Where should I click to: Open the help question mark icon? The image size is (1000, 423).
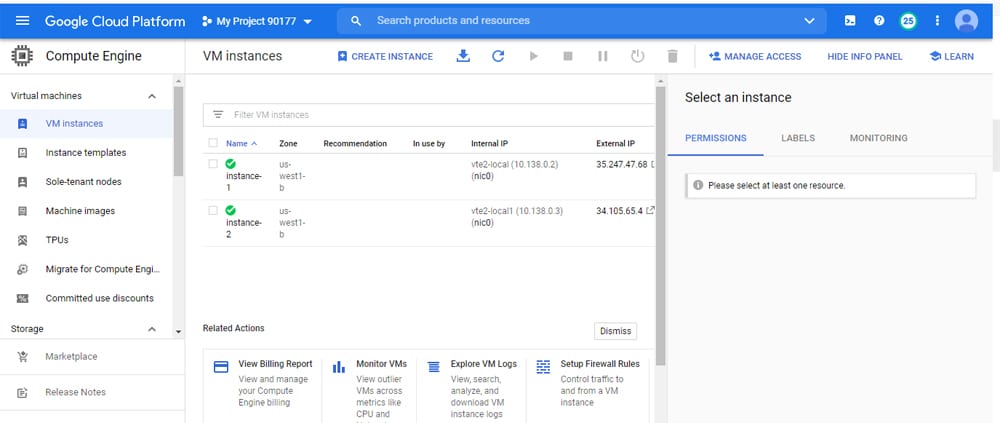pos(879,20)
